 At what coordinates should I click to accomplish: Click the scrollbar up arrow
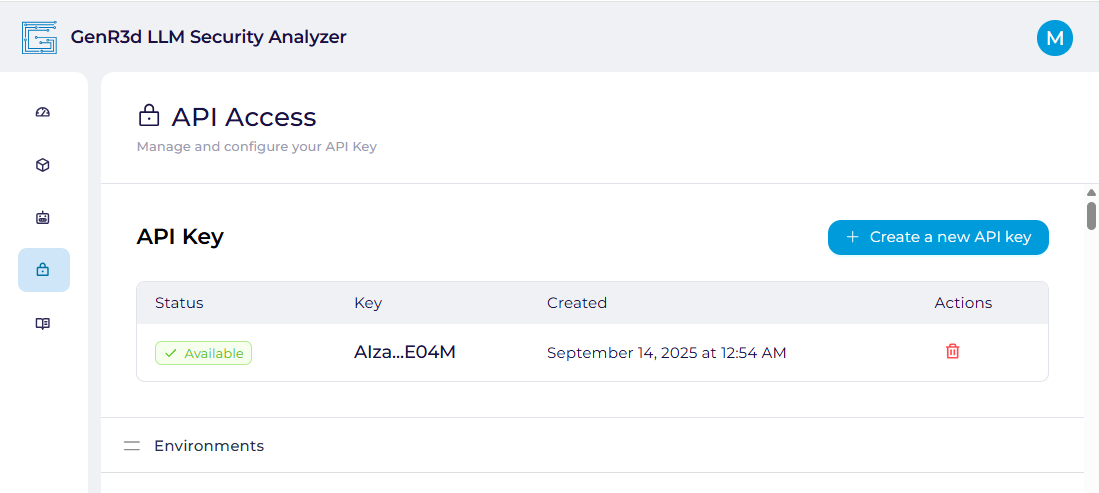[1091, 192]
